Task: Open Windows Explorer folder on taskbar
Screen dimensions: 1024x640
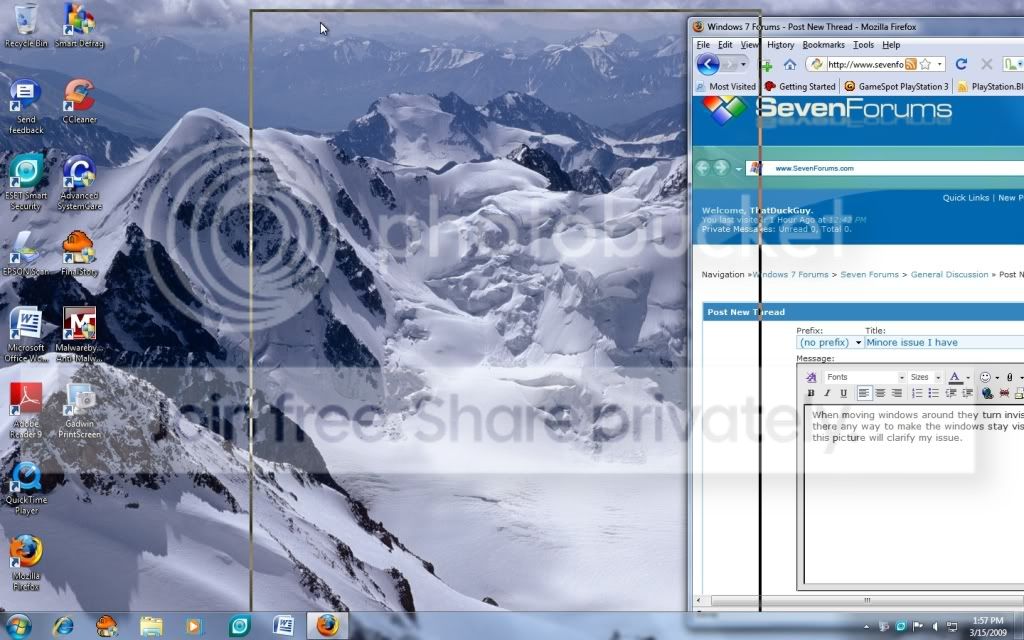Action: (x=151, y=626)
